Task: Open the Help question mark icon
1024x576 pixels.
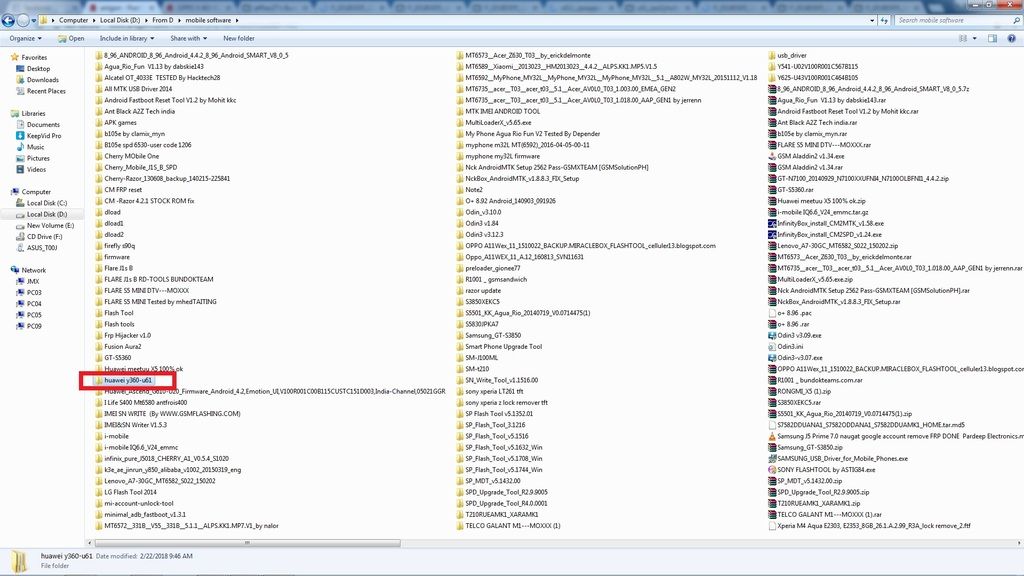Action: (x=1011, y=38)
